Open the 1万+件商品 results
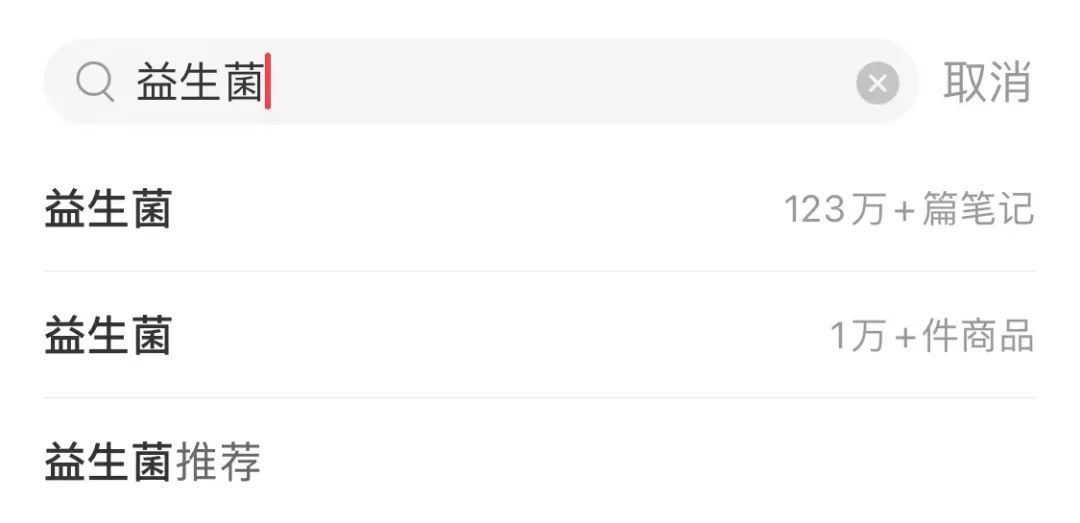Screen dimensions: 1080x523 point(931,336)
